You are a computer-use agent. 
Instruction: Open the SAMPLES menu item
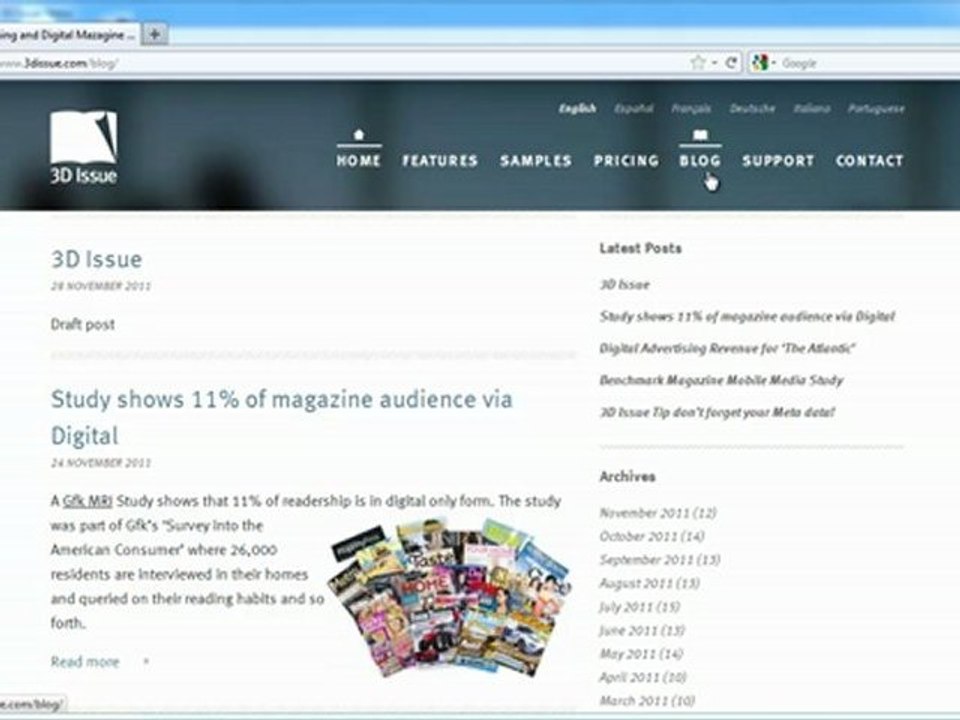(x=536, y=160)
